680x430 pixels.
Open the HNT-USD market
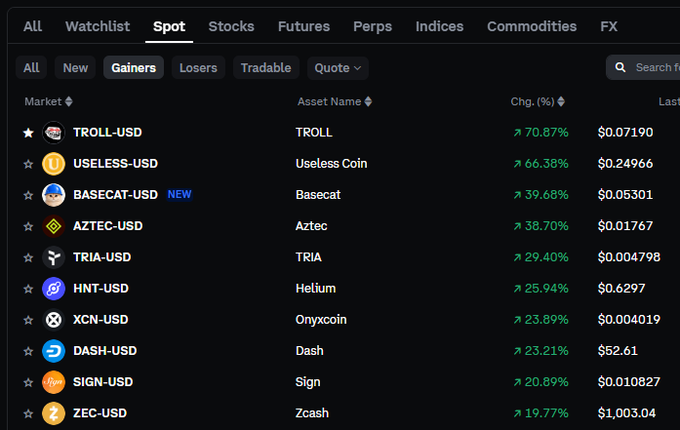pos(101,289)
